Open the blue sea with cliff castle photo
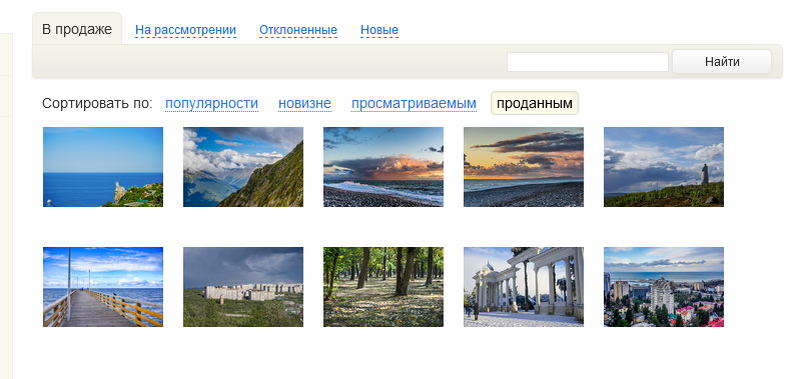This screenshot has height=379, width=787. pos(103,167)
